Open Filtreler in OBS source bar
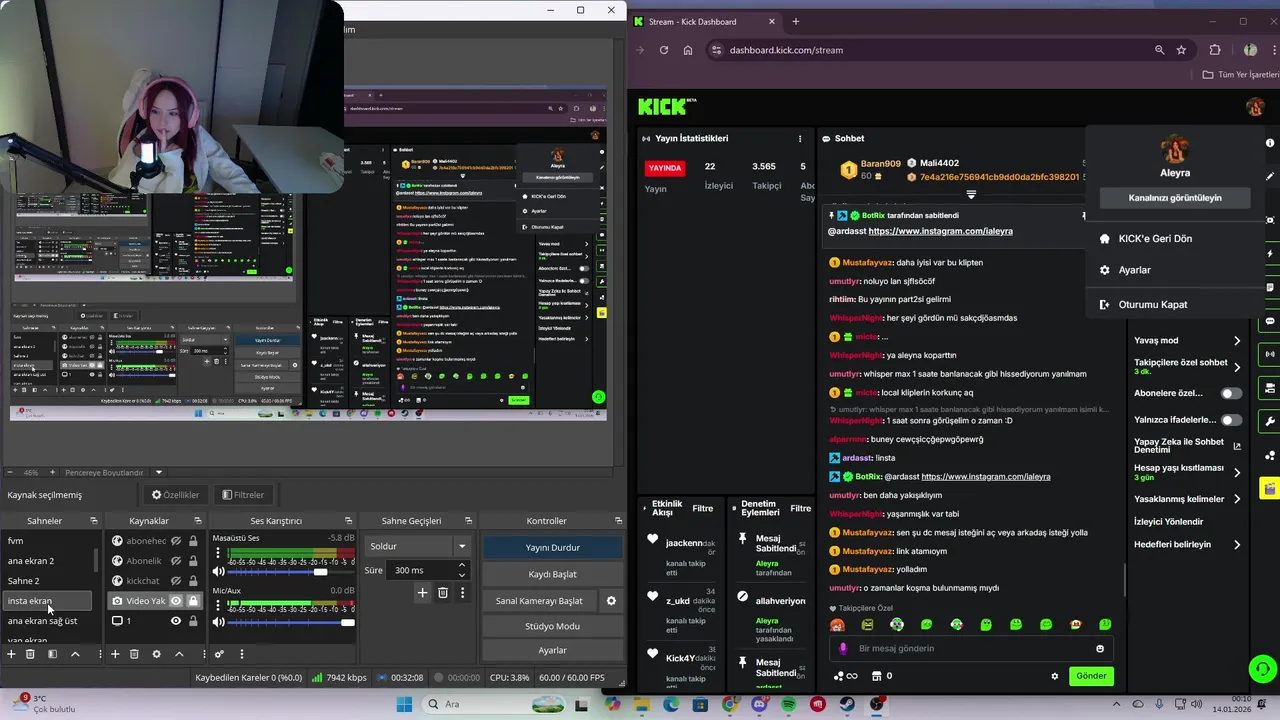 click(243, 495)
